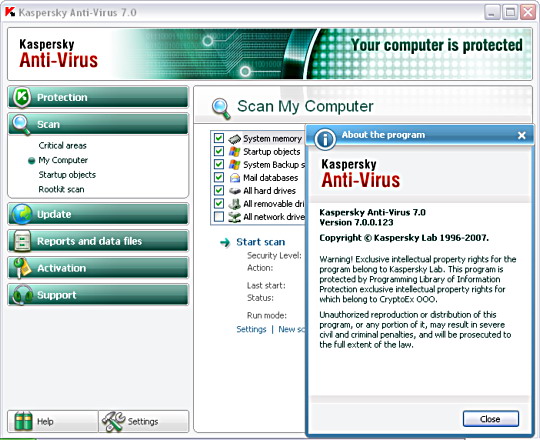This screenshot has width=540, height=440.
Task: Click the Help books icon
Action: pyautogui.click(x=23, y=421)
